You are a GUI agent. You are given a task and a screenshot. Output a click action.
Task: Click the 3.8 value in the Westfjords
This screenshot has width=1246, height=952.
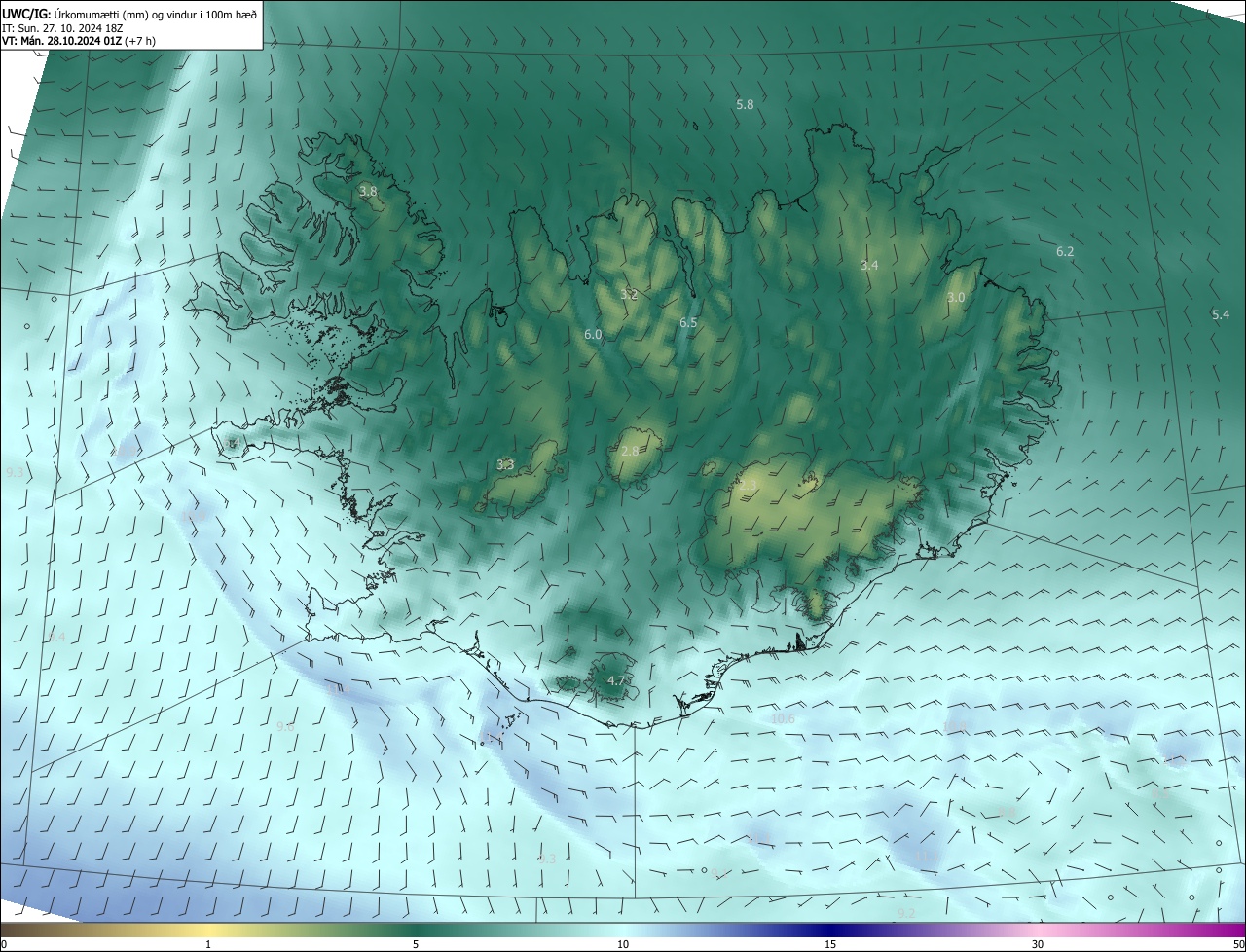pyautogui.click(x=368, y=192)
